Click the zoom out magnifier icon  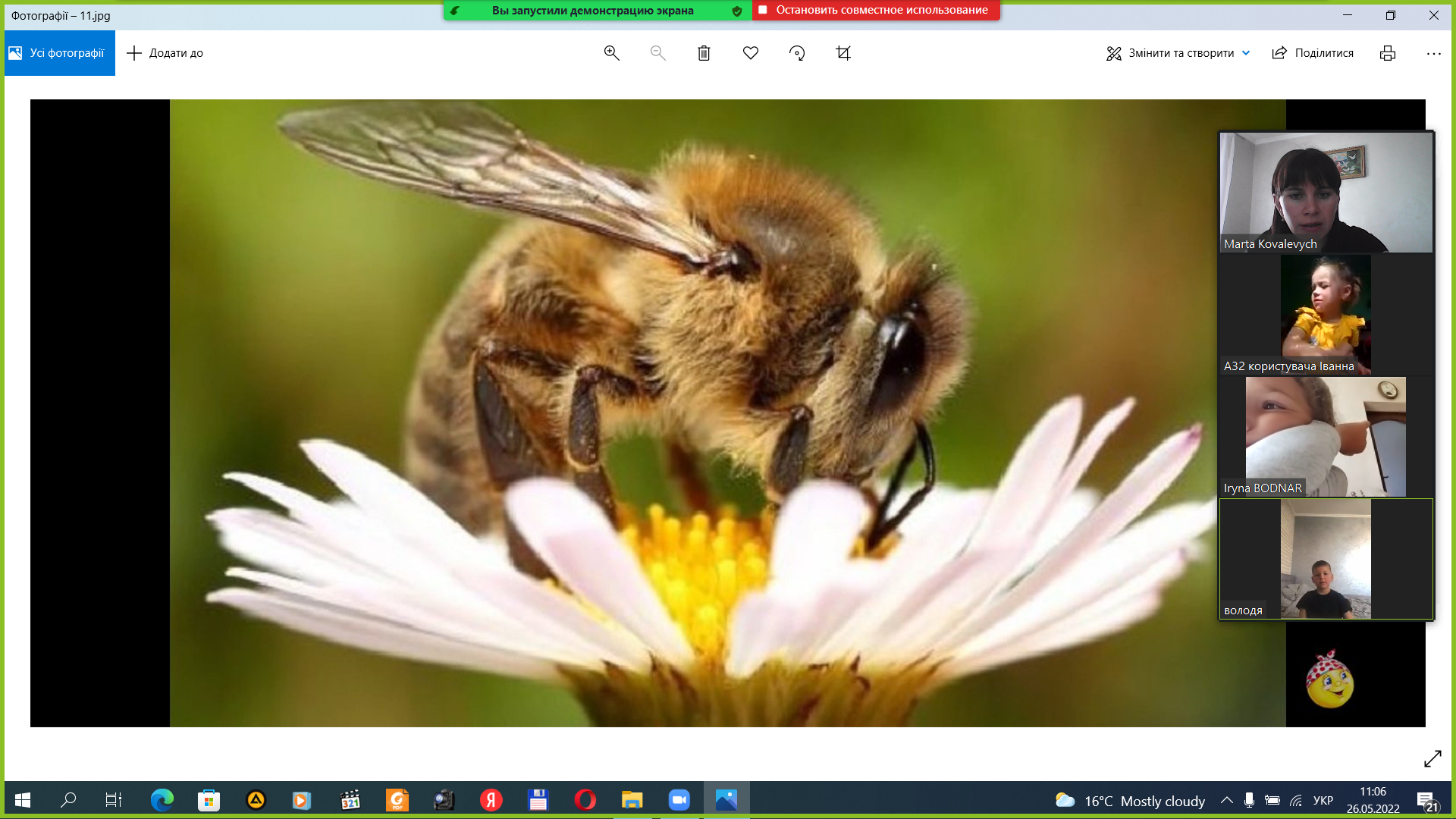[x=657, y=53]
